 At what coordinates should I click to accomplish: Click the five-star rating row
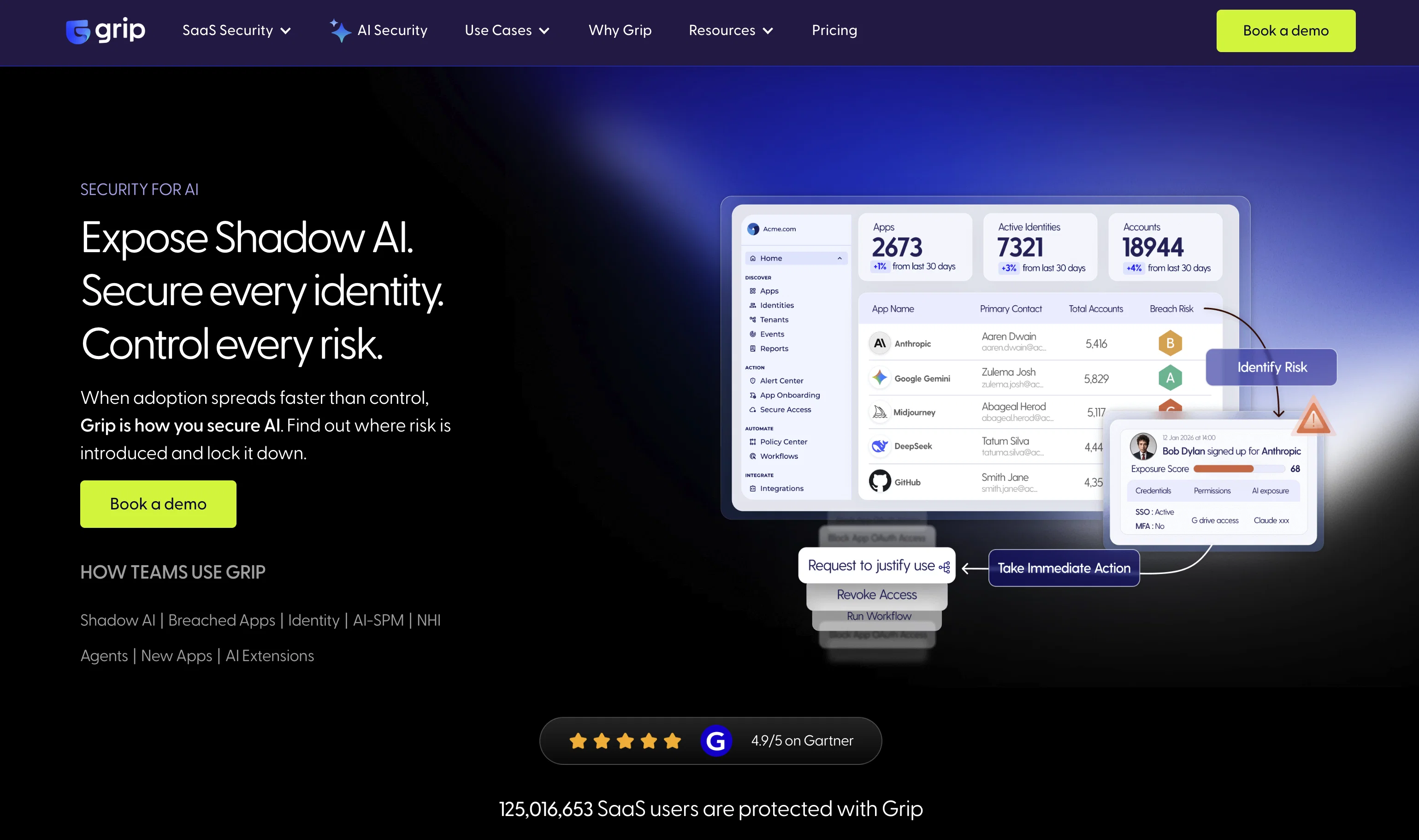(625, 741)
